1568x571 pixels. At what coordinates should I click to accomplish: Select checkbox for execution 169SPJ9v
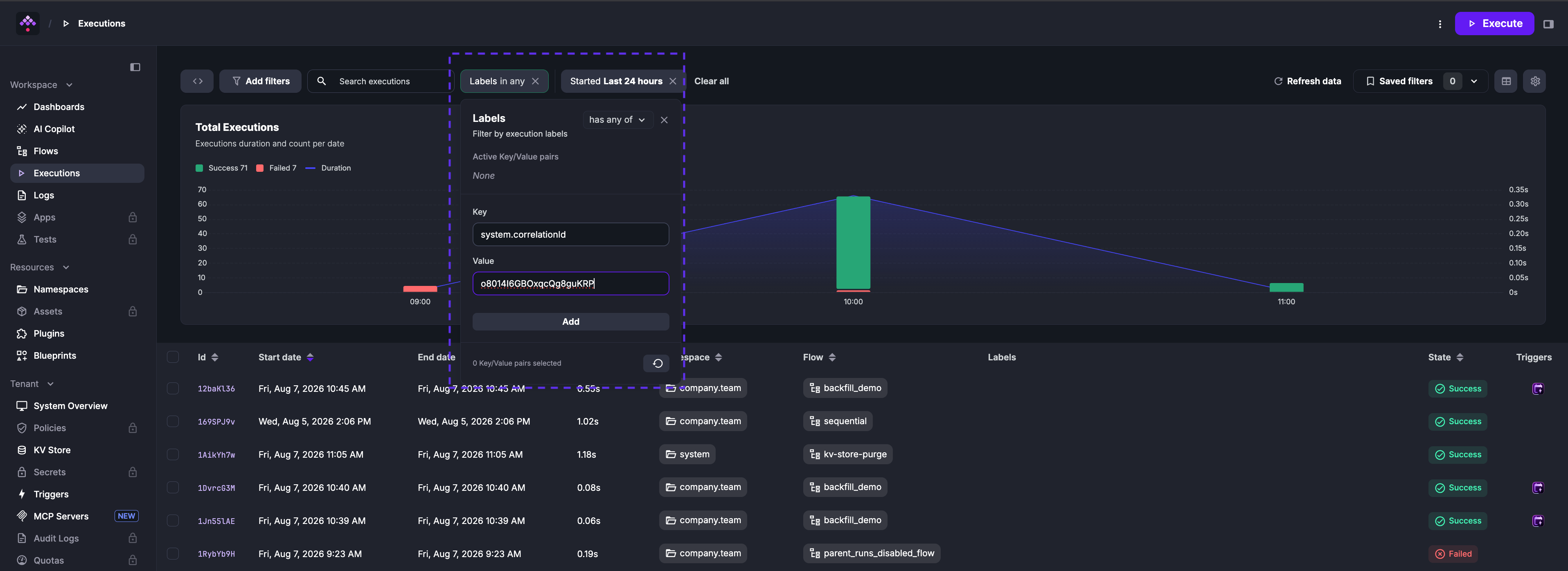(x=173, y=421)
